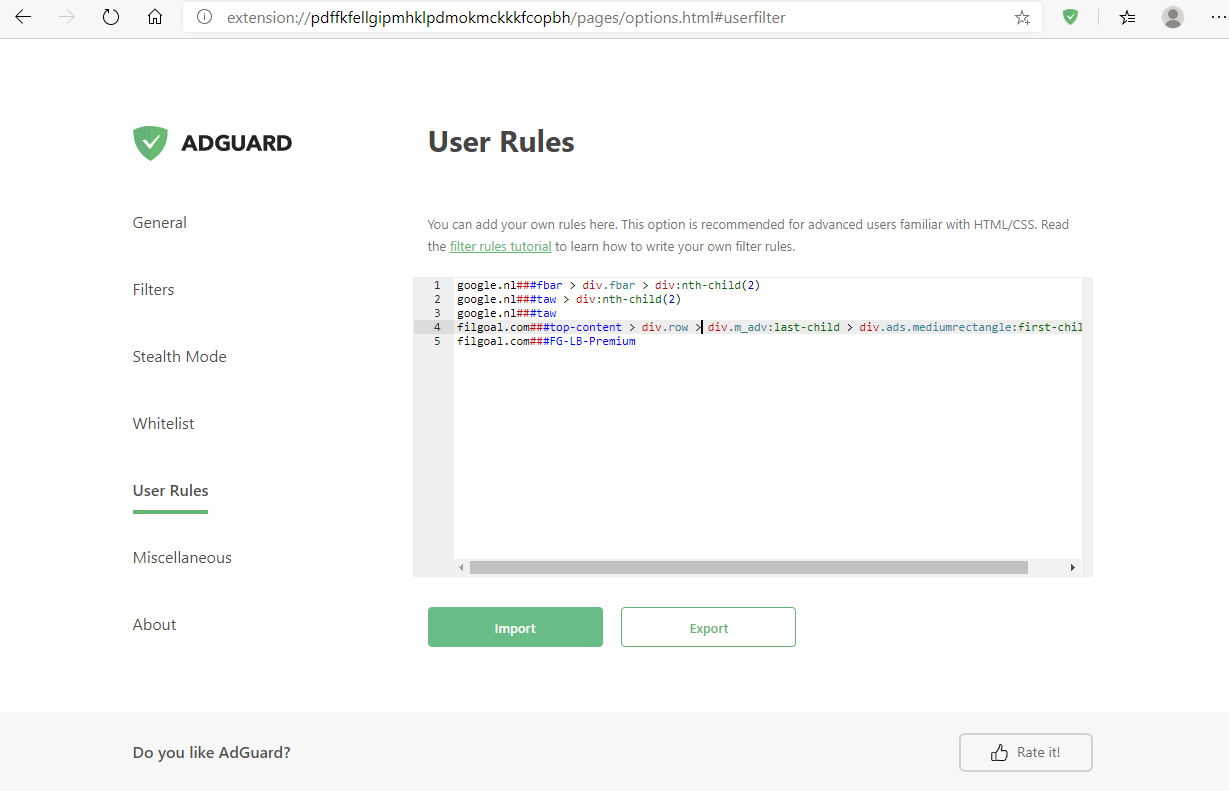Click the address bar URL field
The height and width of the screenshot is (791, 1229).
coord(610,17)
